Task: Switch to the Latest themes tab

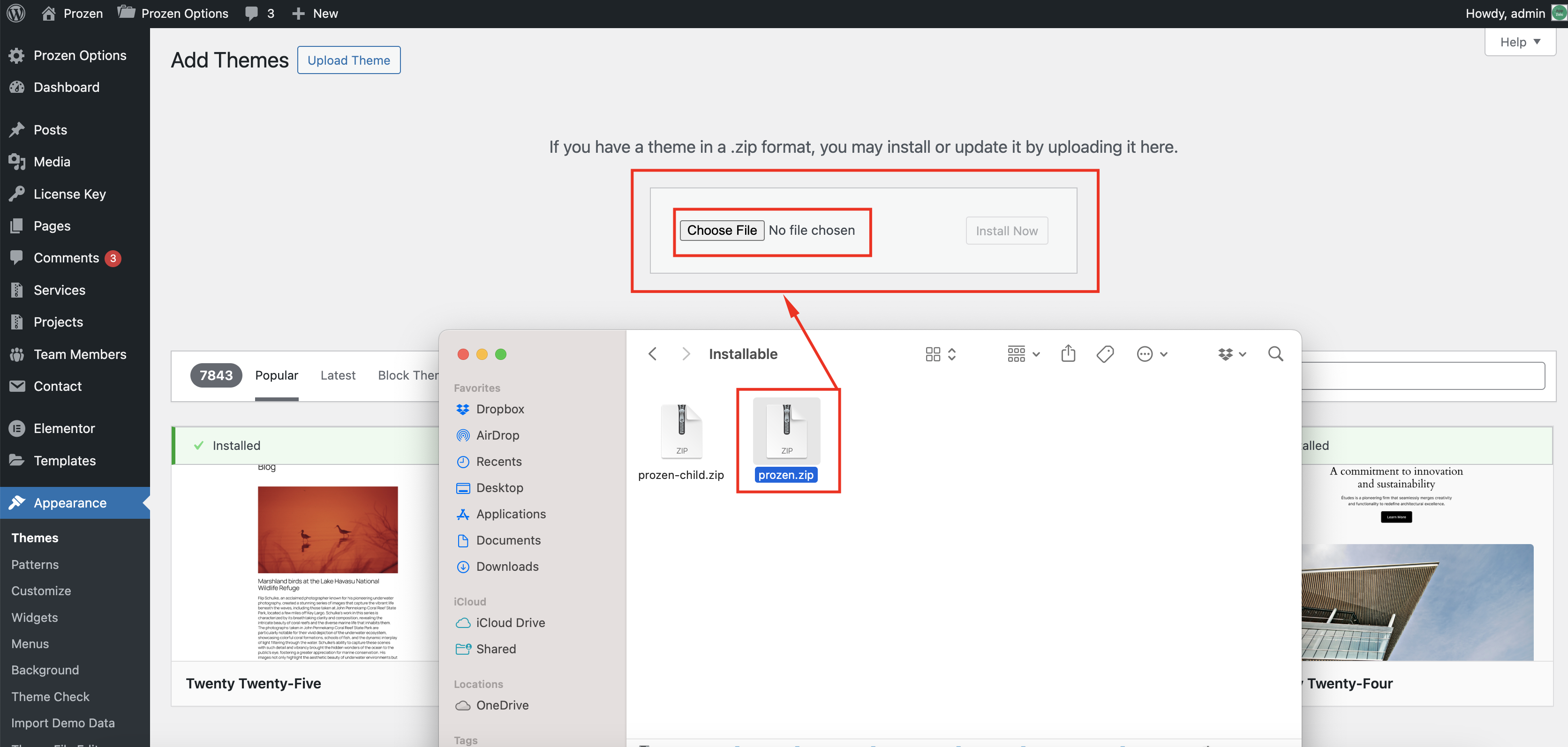Action: [338, 375]
